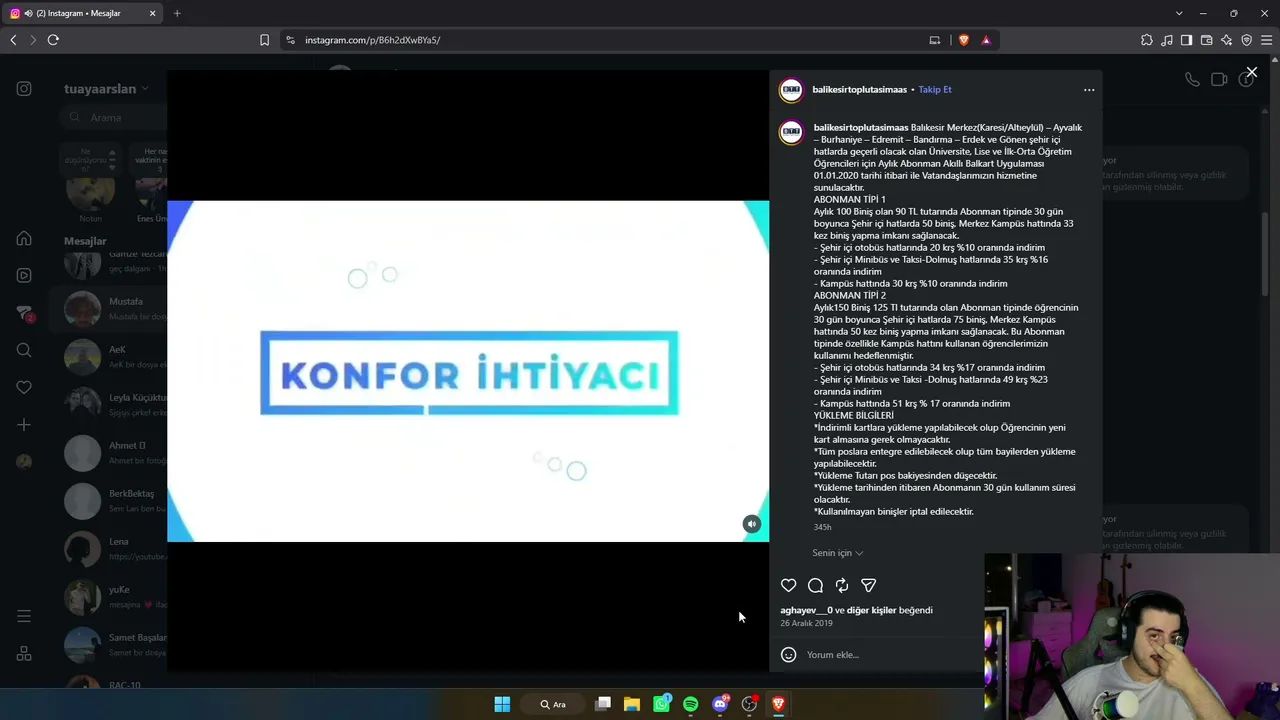1280x720 pixels.
Task: Bookmark this page in address bar
Action: [264, 40]
